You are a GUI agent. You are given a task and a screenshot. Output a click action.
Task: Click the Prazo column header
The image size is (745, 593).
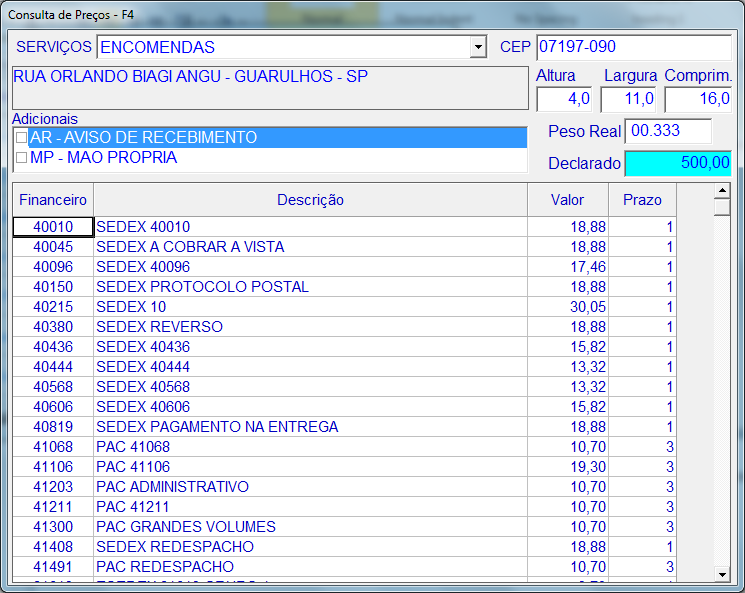(x=642, y=200)
